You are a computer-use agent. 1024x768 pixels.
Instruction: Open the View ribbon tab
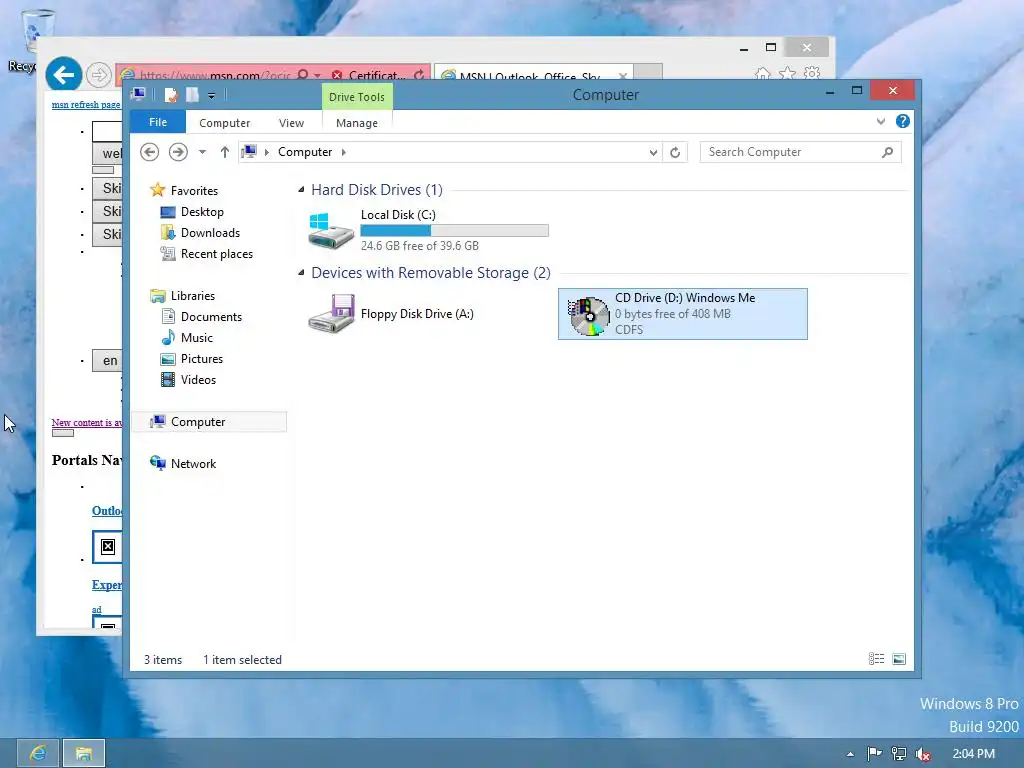coord(291,123)
